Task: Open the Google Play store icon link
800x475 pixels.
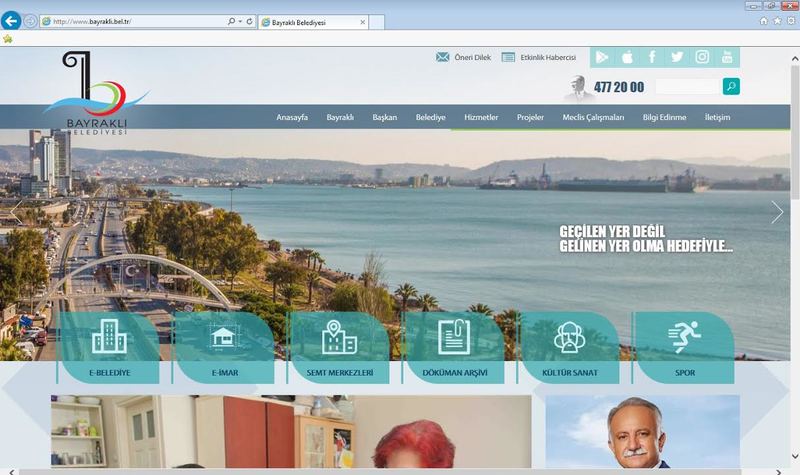Action: click(x=603, y=57)
